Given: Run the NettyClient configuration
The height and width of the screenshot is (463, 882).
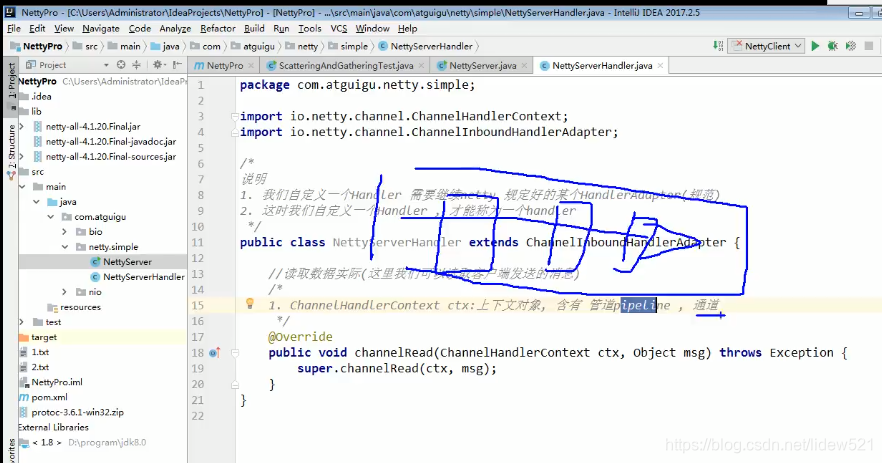Looking at the screenshot, I should coord(815,46).
